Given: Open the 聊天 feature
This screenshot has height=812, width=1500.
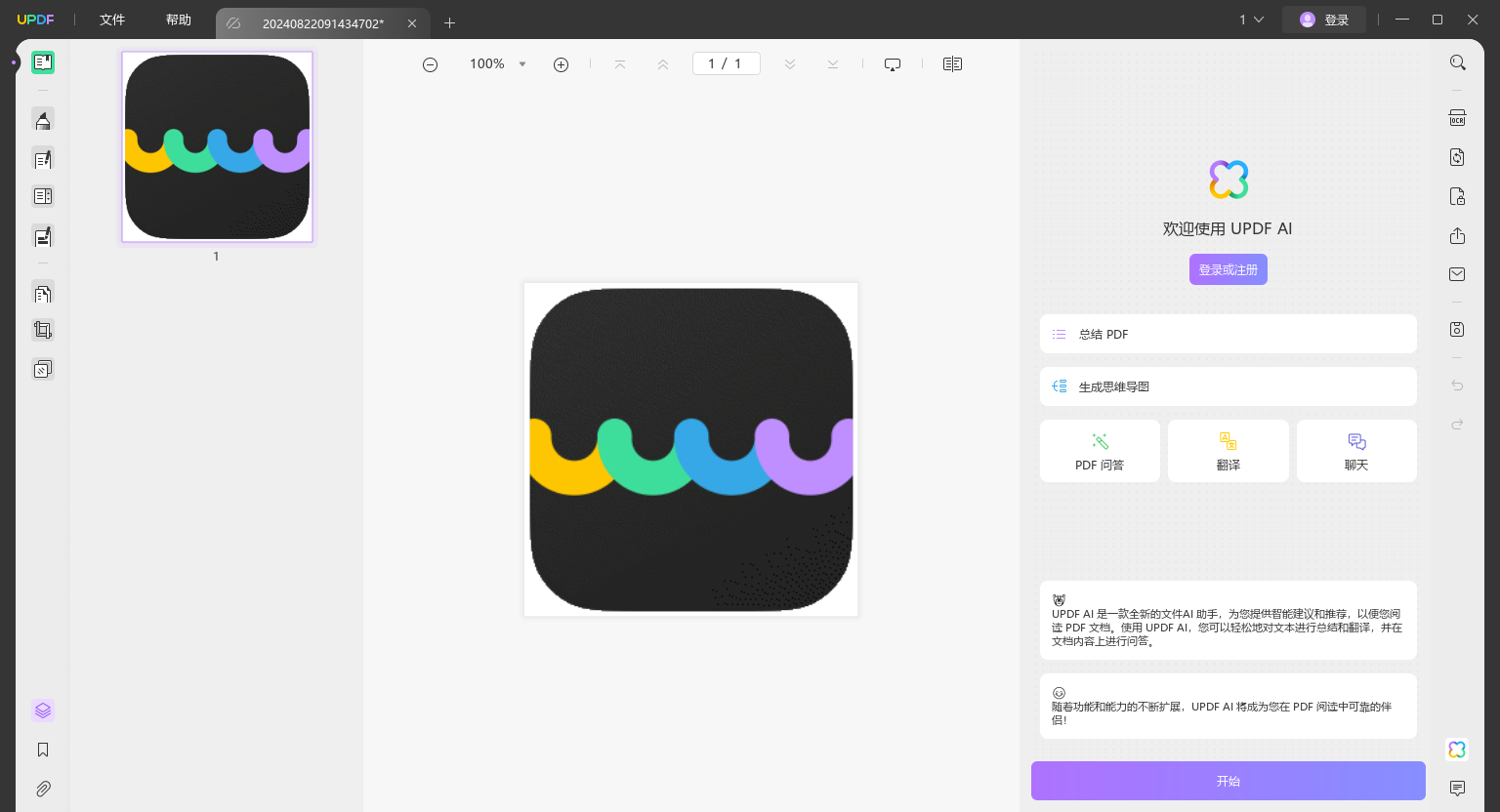Looking at the screenshot, I should tap(1356, 451).
